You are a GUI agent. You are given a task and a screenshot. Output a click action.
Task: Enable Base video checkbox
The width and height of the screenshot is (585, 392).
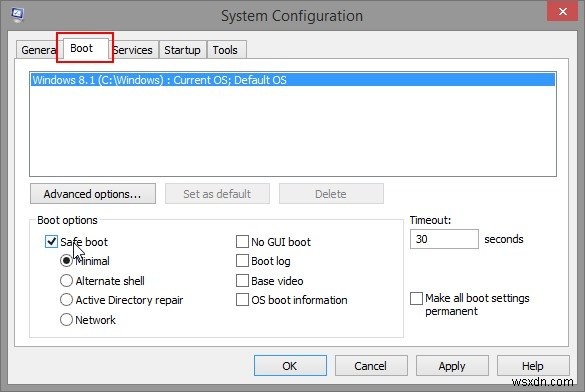click(242, 280)
